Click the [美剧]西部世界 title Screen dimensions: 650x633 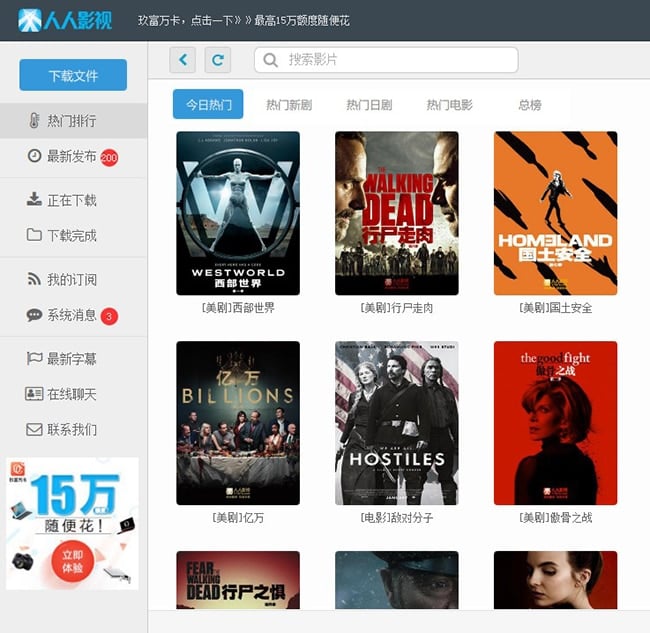(x=238, y=308)
